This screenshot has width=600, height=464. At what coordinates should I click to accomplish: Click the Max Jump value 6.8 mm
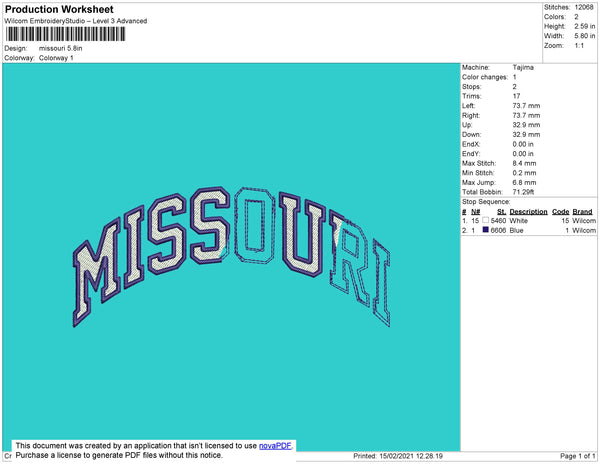click(x=524, y=182)
